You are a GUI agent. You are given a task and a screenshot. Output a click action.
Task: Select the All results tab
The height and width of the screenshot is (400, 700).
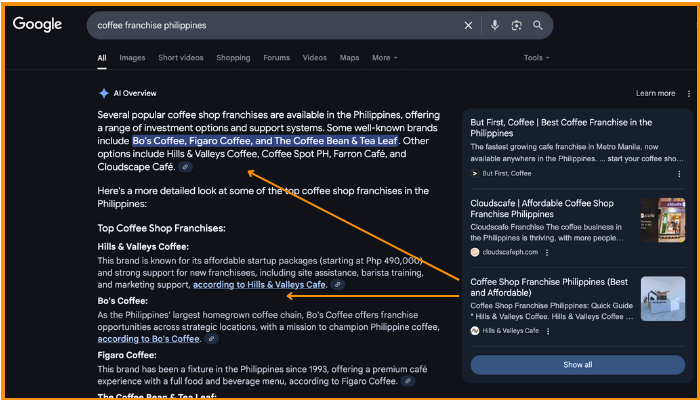coord(102,58)
